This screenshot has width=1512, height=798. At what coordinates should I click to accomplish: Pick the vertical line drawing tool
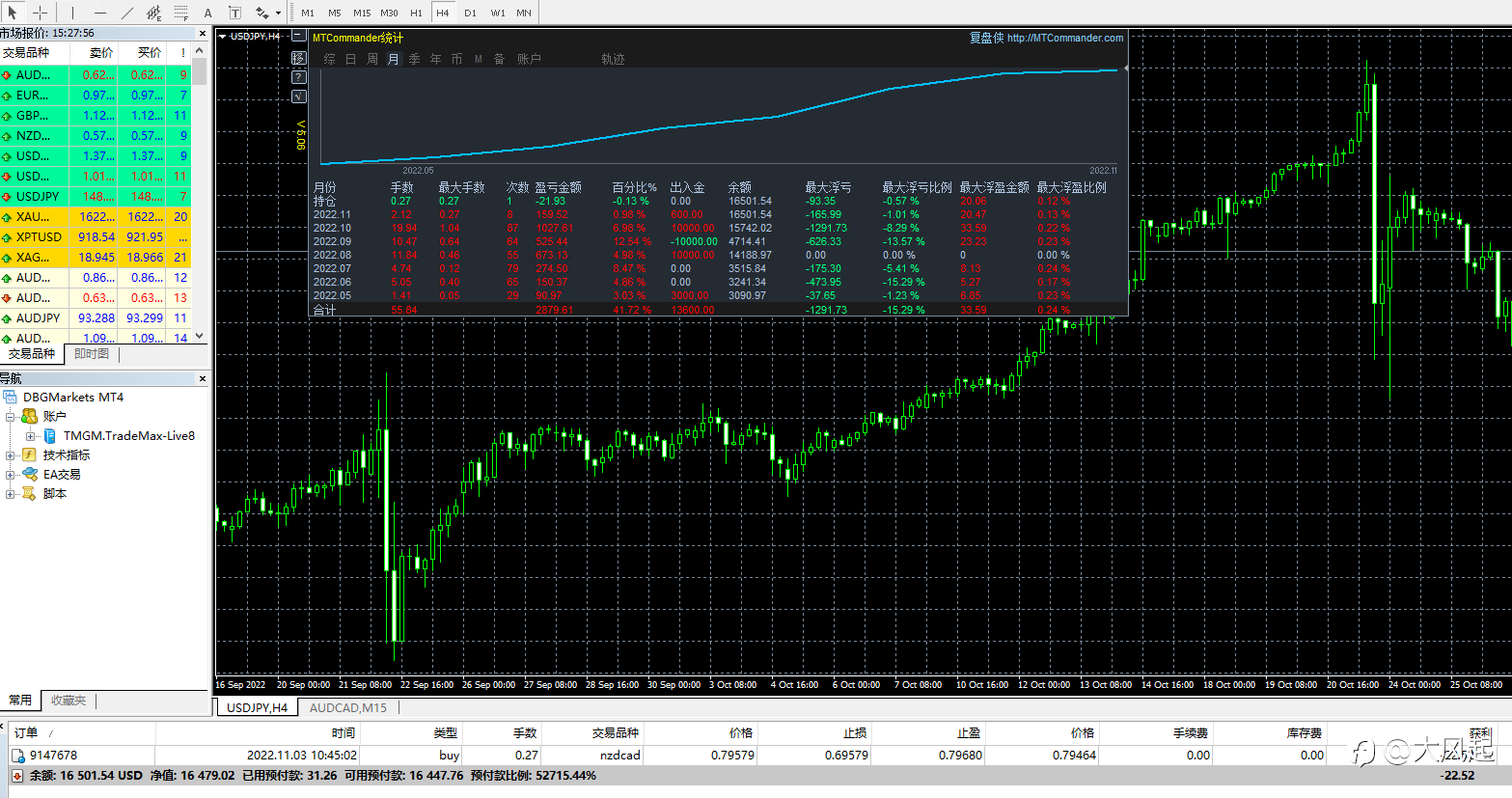72,13
